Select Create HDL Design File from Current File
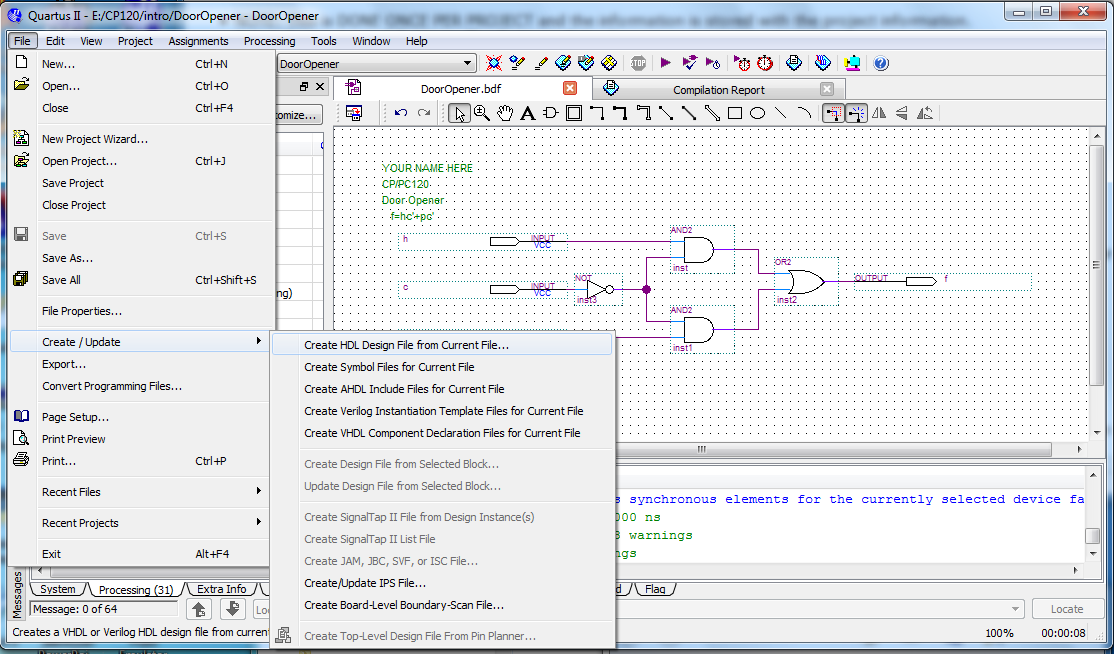Viewport: 1114px width, 654px height. click(441, 345)
